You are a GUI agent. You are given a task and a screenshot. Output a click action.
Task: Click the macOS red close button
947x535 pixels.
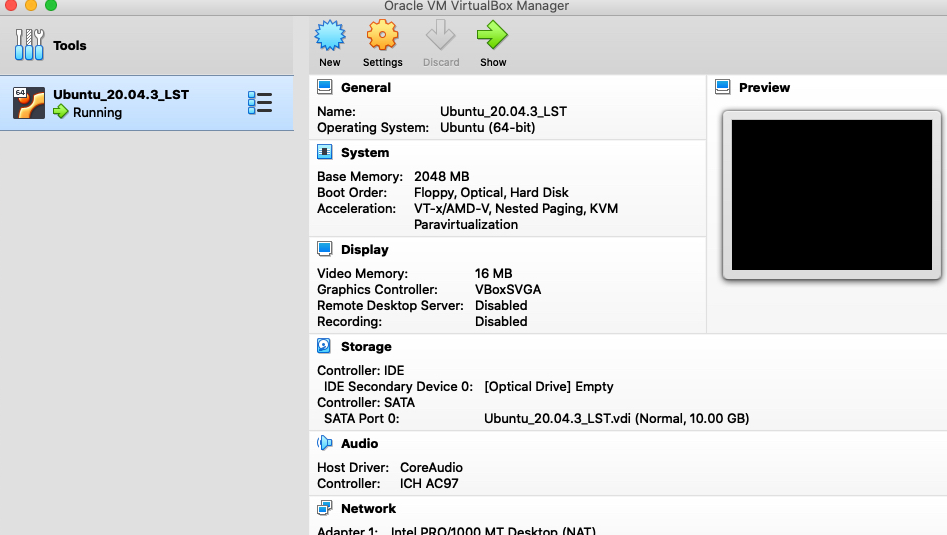point(10,5)
